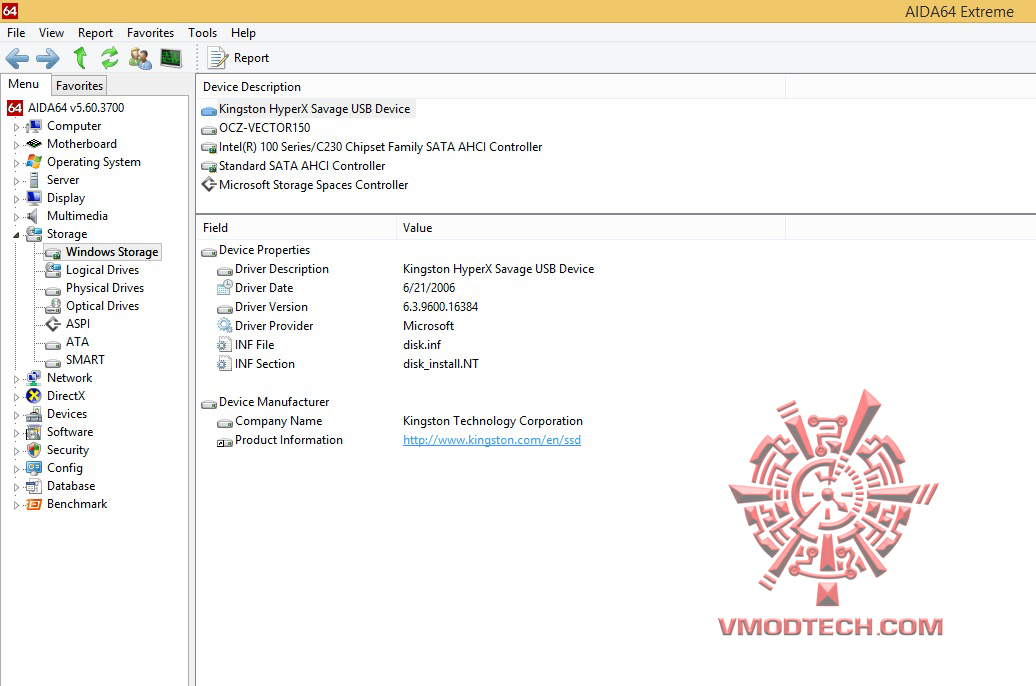Expand the Network tree node
The image size is (1036, 686).
coord(17,379)
